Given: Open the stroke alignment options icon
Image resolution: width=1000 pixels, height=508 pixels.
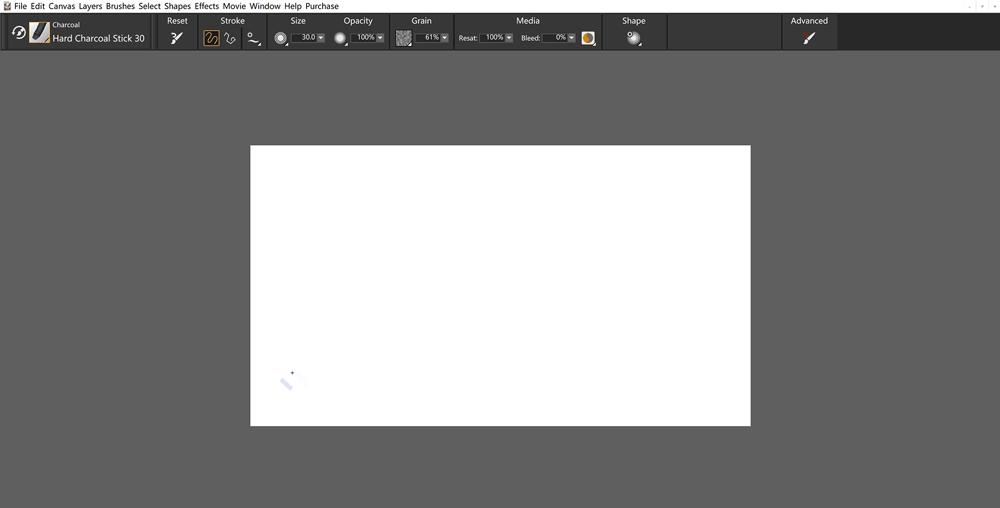Looking at the screenshot, I should (x=253, y=38).
